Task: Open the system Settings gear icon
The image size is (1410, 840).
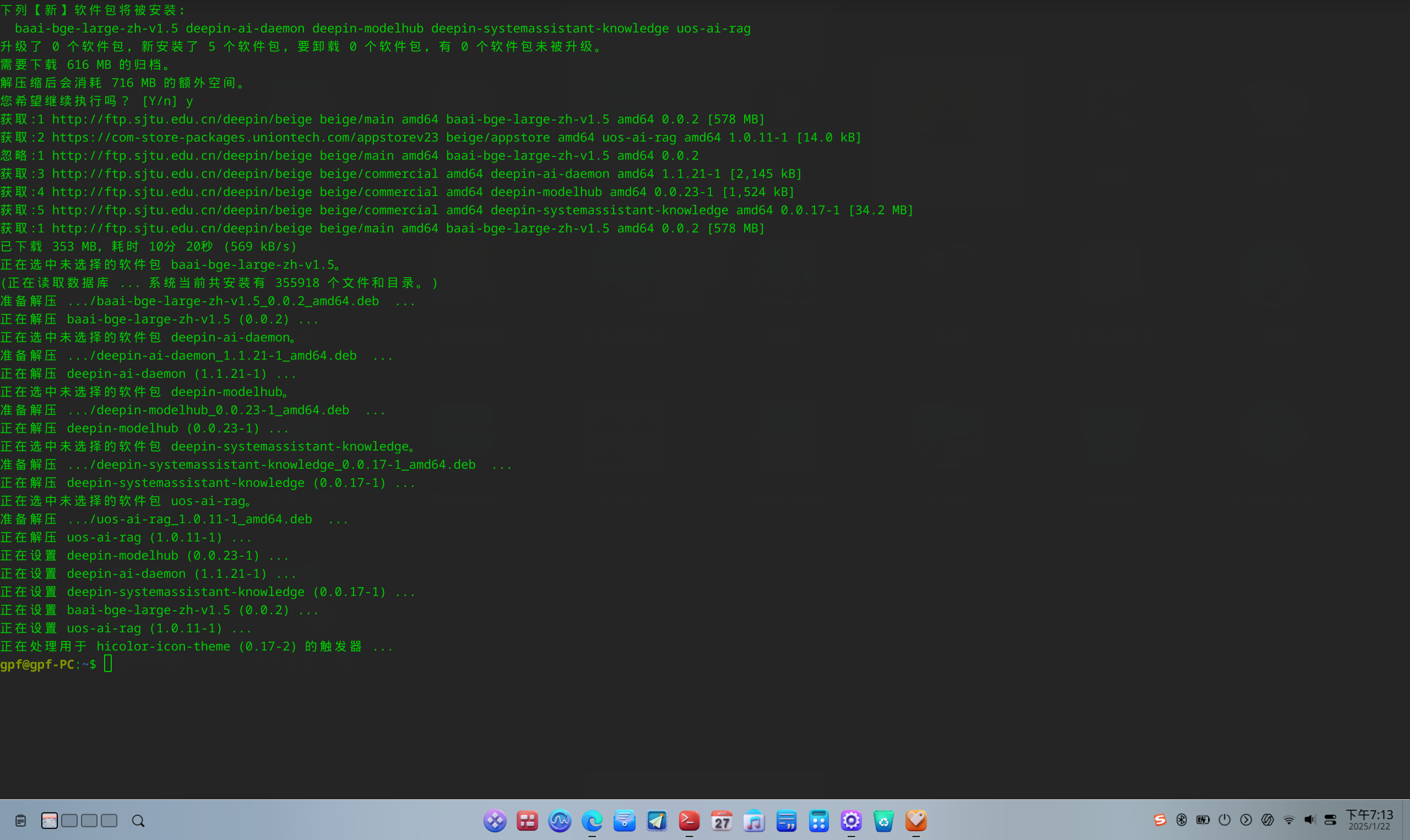Action: (x=851, y=820)
